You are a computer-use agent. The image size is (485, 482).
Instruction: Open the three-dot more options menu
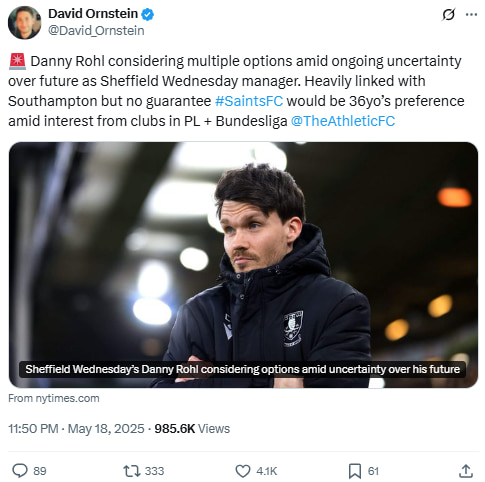[471, 15]
